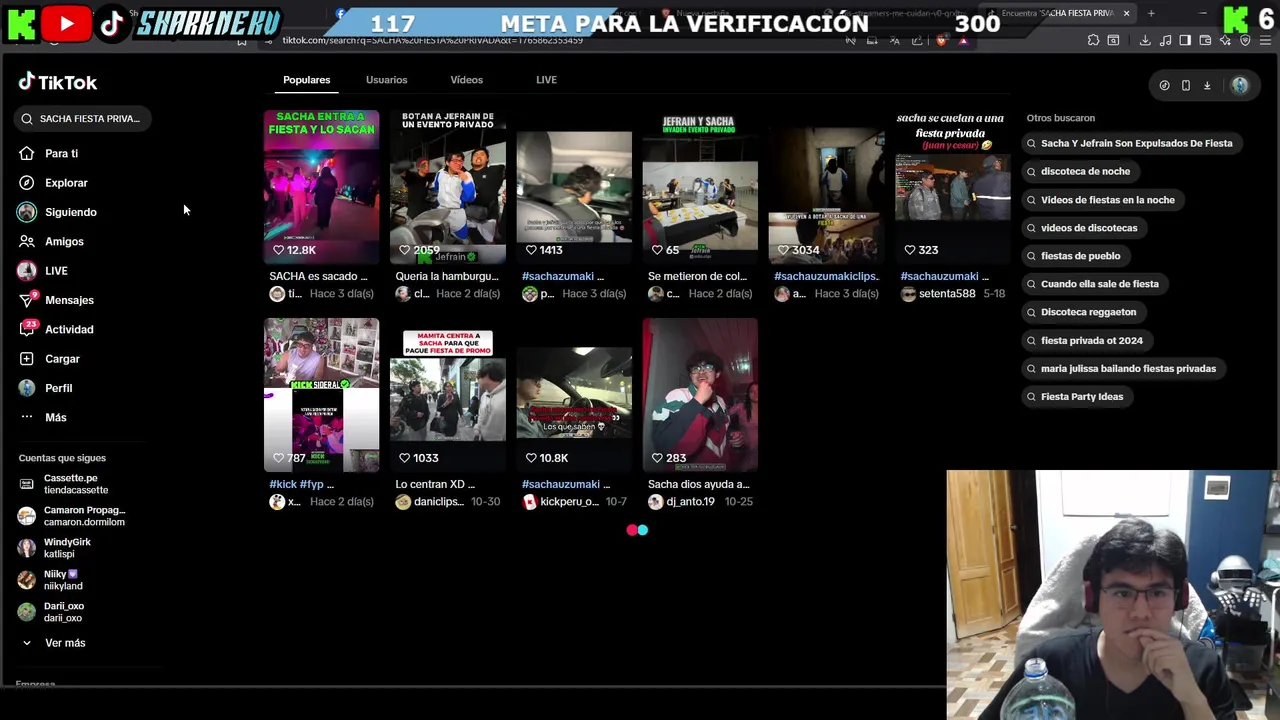
Task: Click the phone app icon in header
Action: [x=1186, y=86]
